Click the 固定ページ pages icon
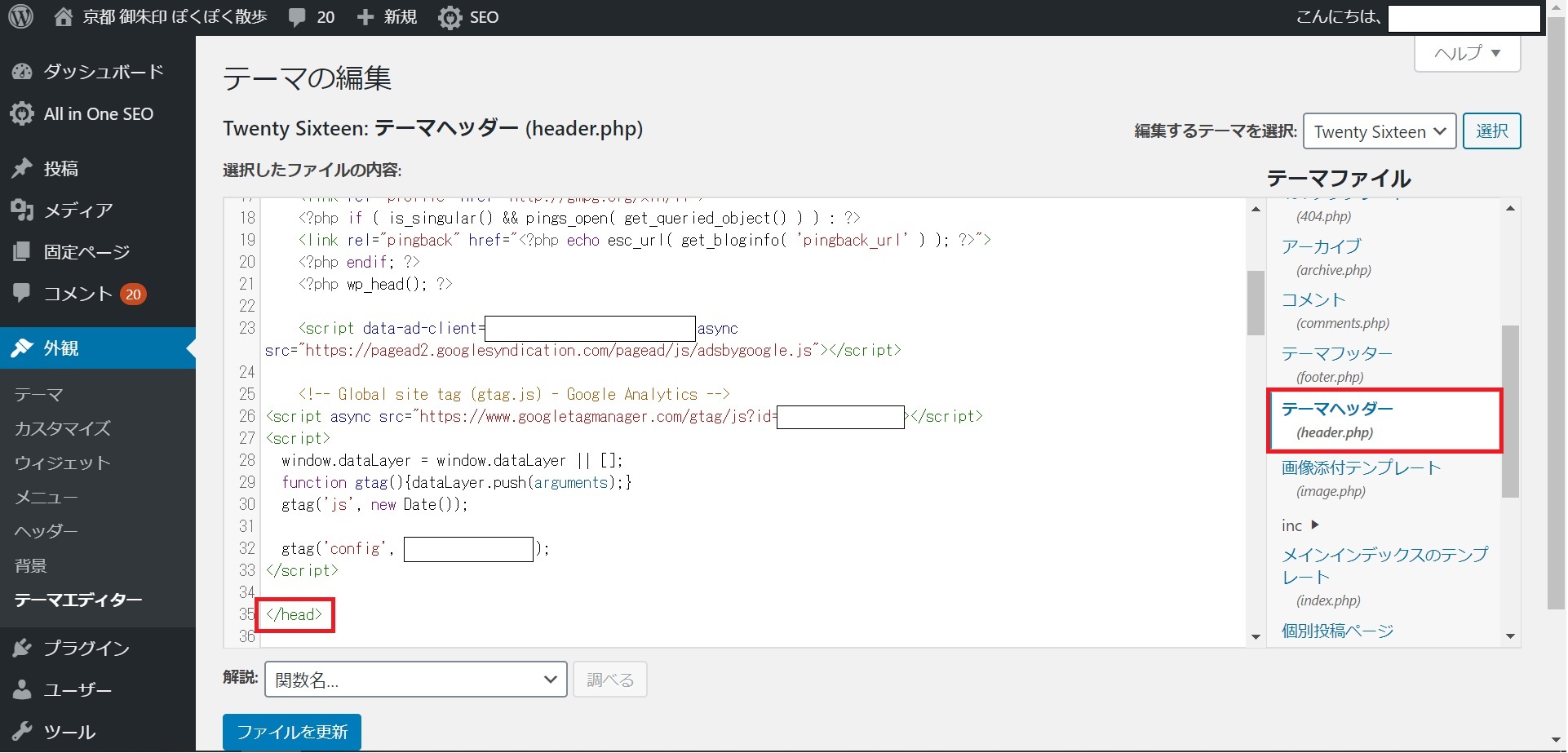This screenshot has width=1568, height=753. click(22, 251)
